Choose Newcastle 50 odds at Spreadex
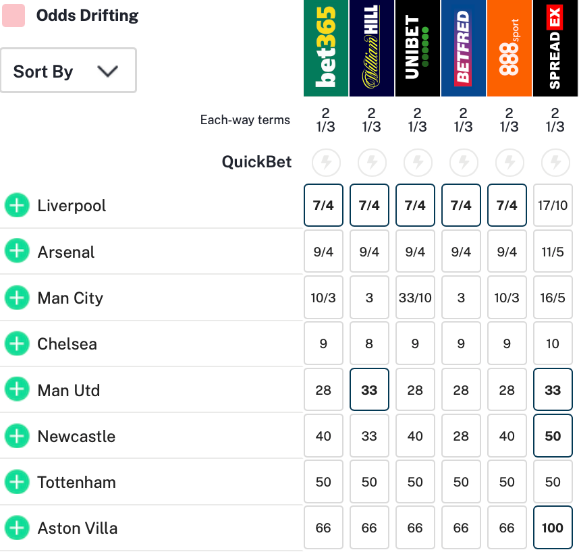 pos(553,436)
